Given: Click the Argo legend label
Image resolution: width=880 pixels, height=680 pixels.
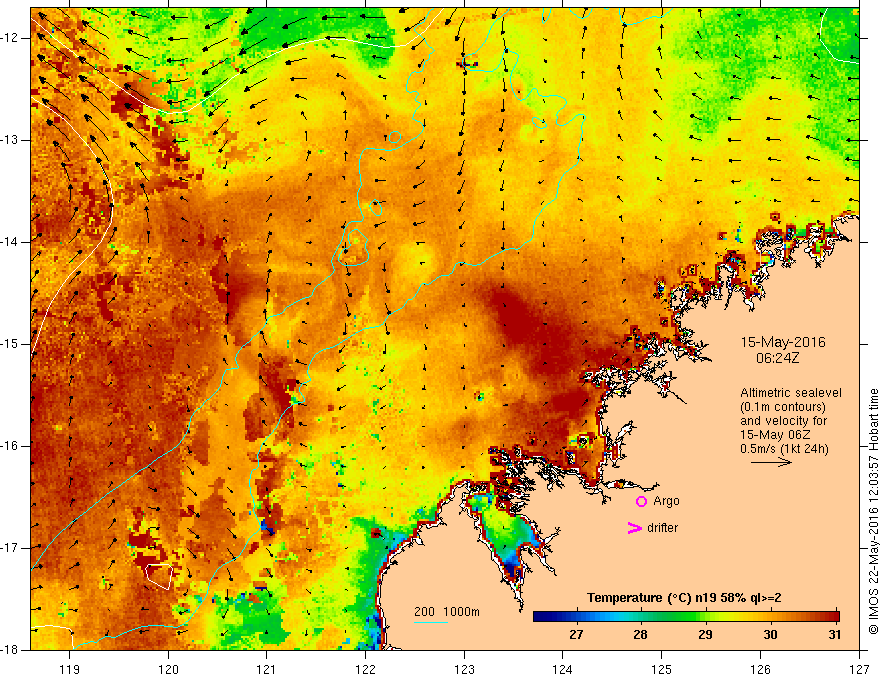Looking at the screenshot, I should point(666,501).
